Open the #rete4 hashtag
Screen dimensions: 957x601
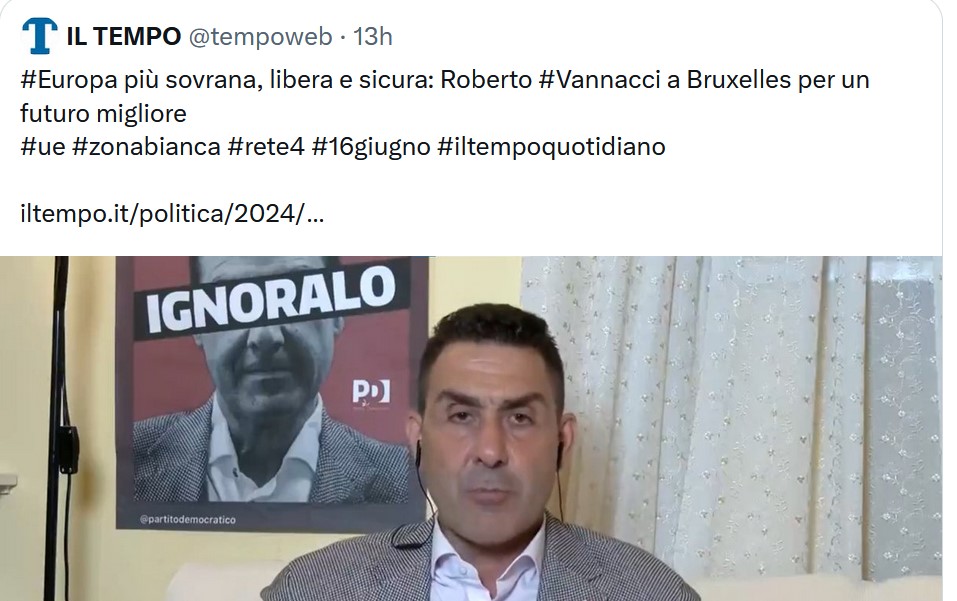tap(266, 147)
